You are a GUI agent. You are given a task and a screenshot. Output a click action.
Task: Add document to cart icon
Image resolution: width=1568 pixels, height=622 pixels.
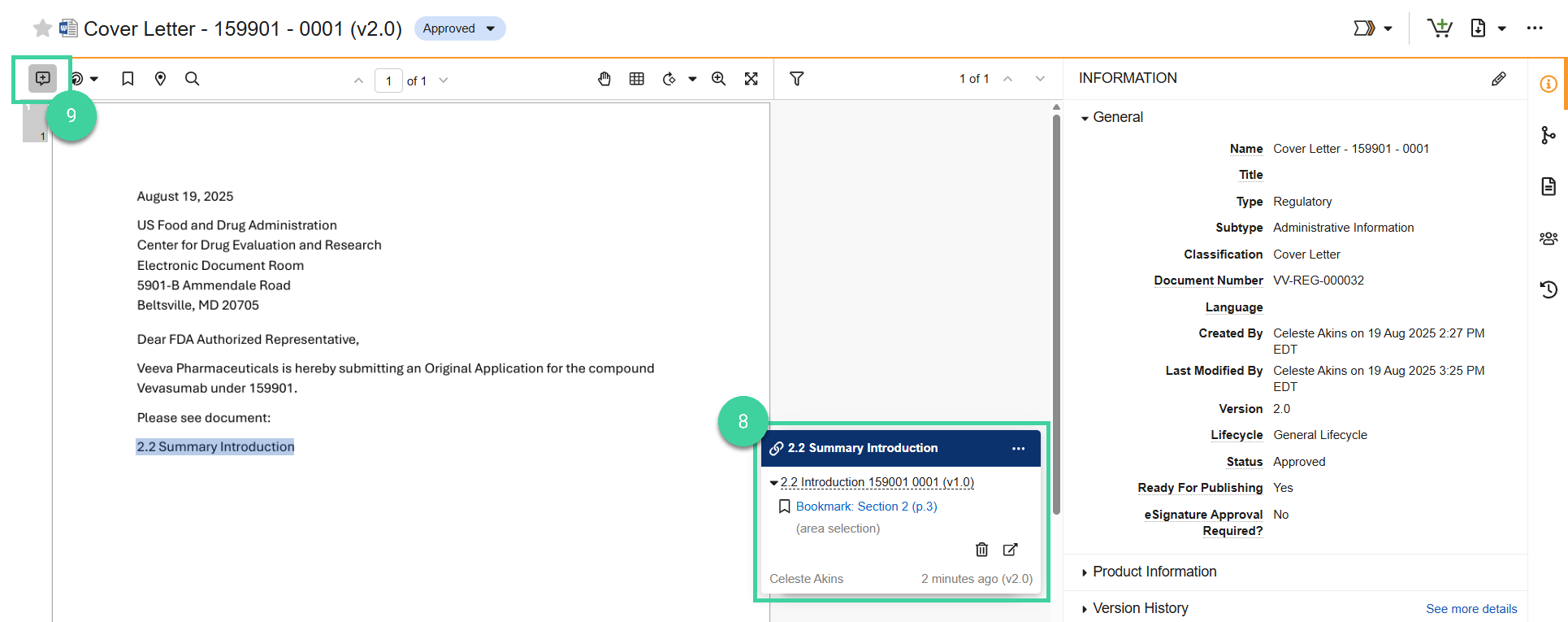(1440, 28)
